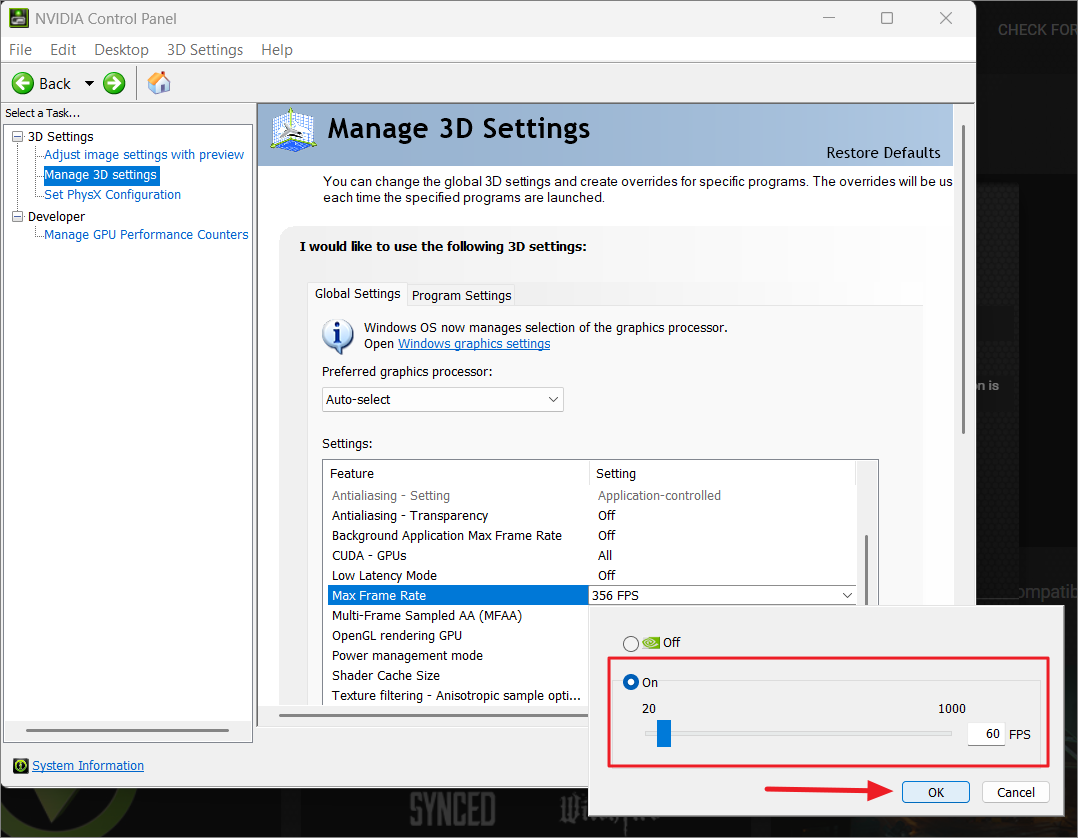
Task: Collapse the 3D Settings tree node
Action: pos(15,136)
